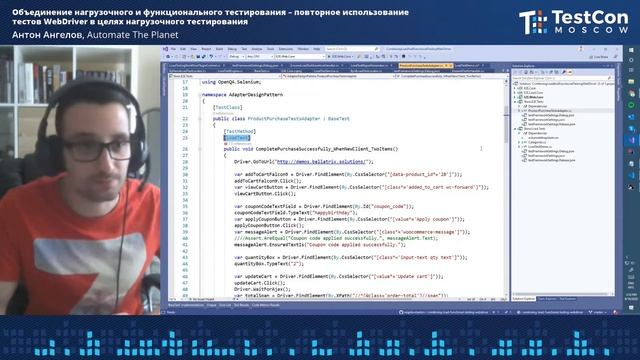Open the File menu in Visual Studio
Screen dimensions: 640x360
pos(173,49)
